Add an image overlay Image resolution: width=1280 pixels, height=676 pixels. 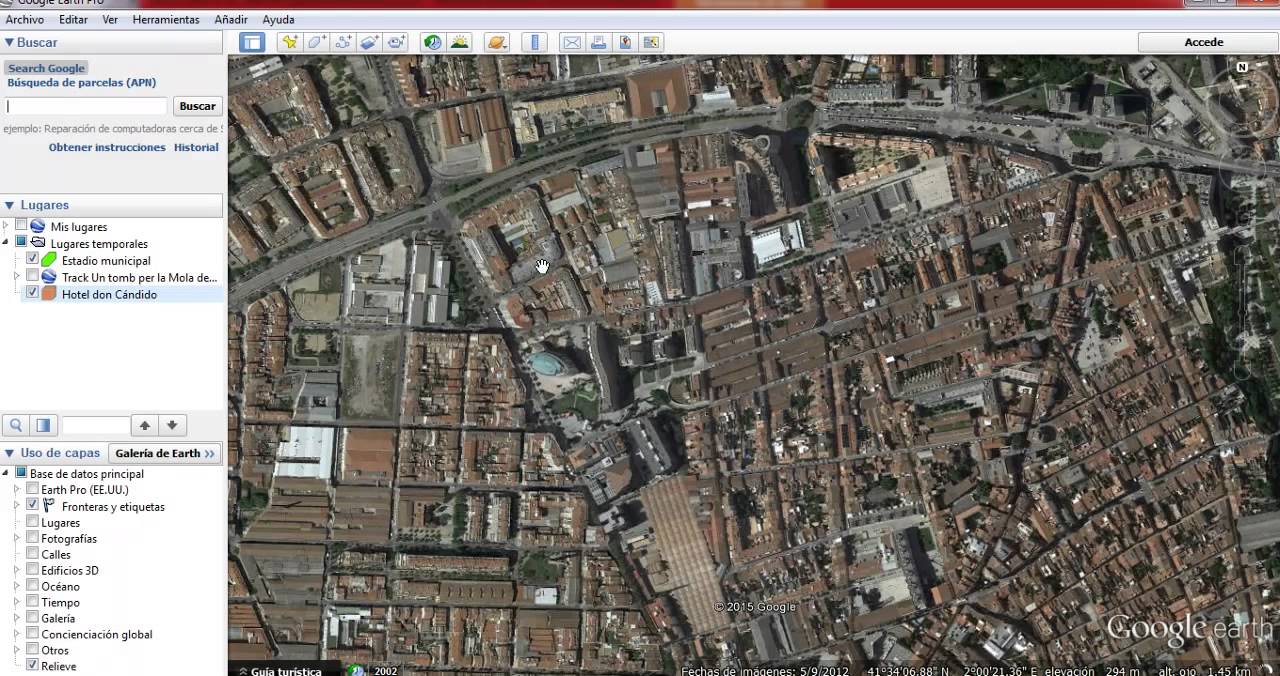pyautogui.click(x=370, y=42)
